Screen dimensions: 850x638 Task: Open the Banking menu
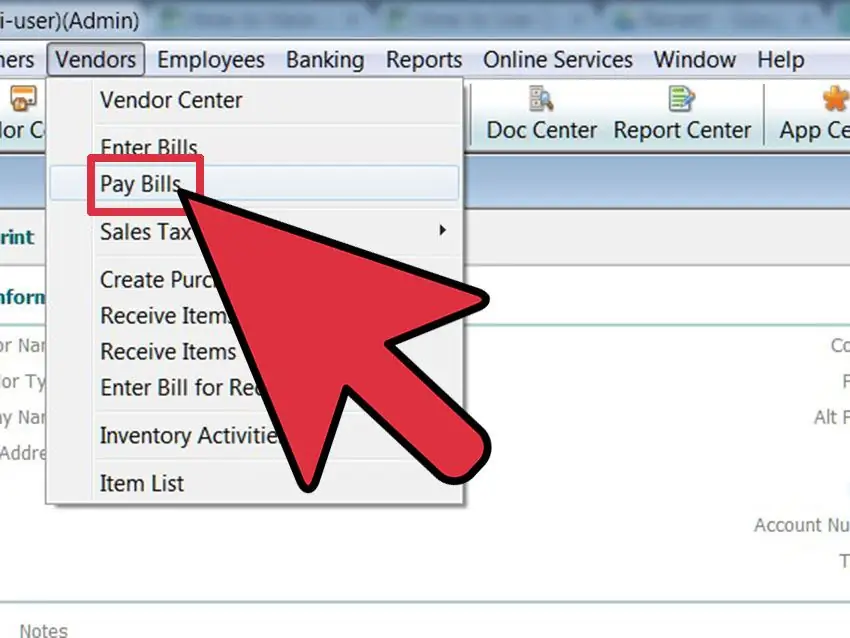coord(325,60)
